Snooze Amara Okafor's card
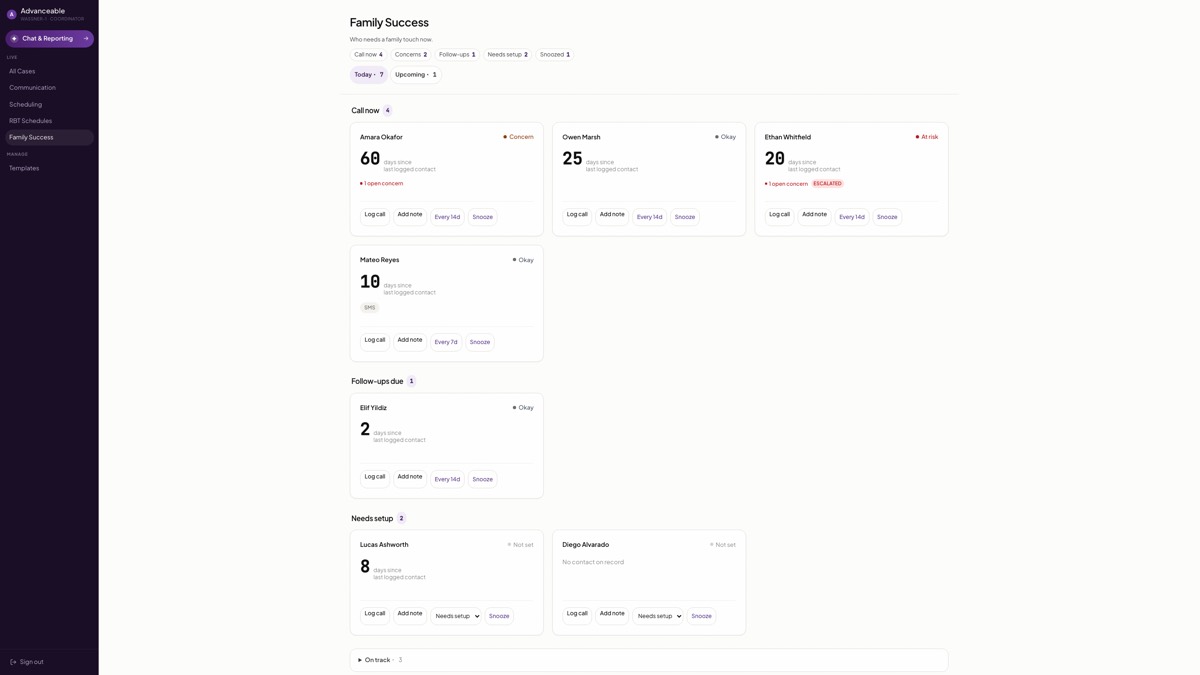This screenshot has width=1200, height=675. point(483,217)
